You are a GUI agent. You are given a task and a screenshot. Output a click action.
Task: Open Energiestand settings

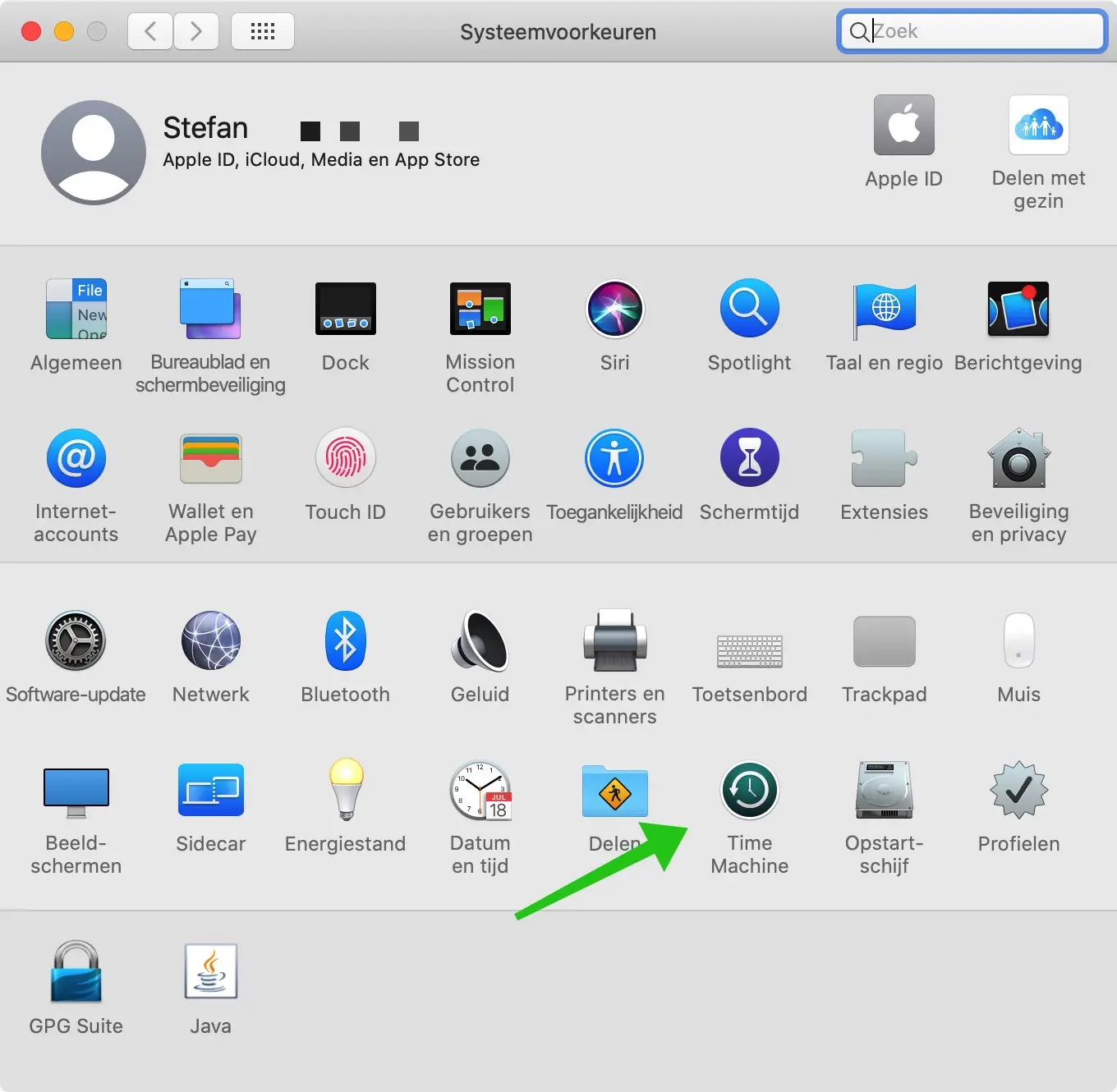point(346,791)
